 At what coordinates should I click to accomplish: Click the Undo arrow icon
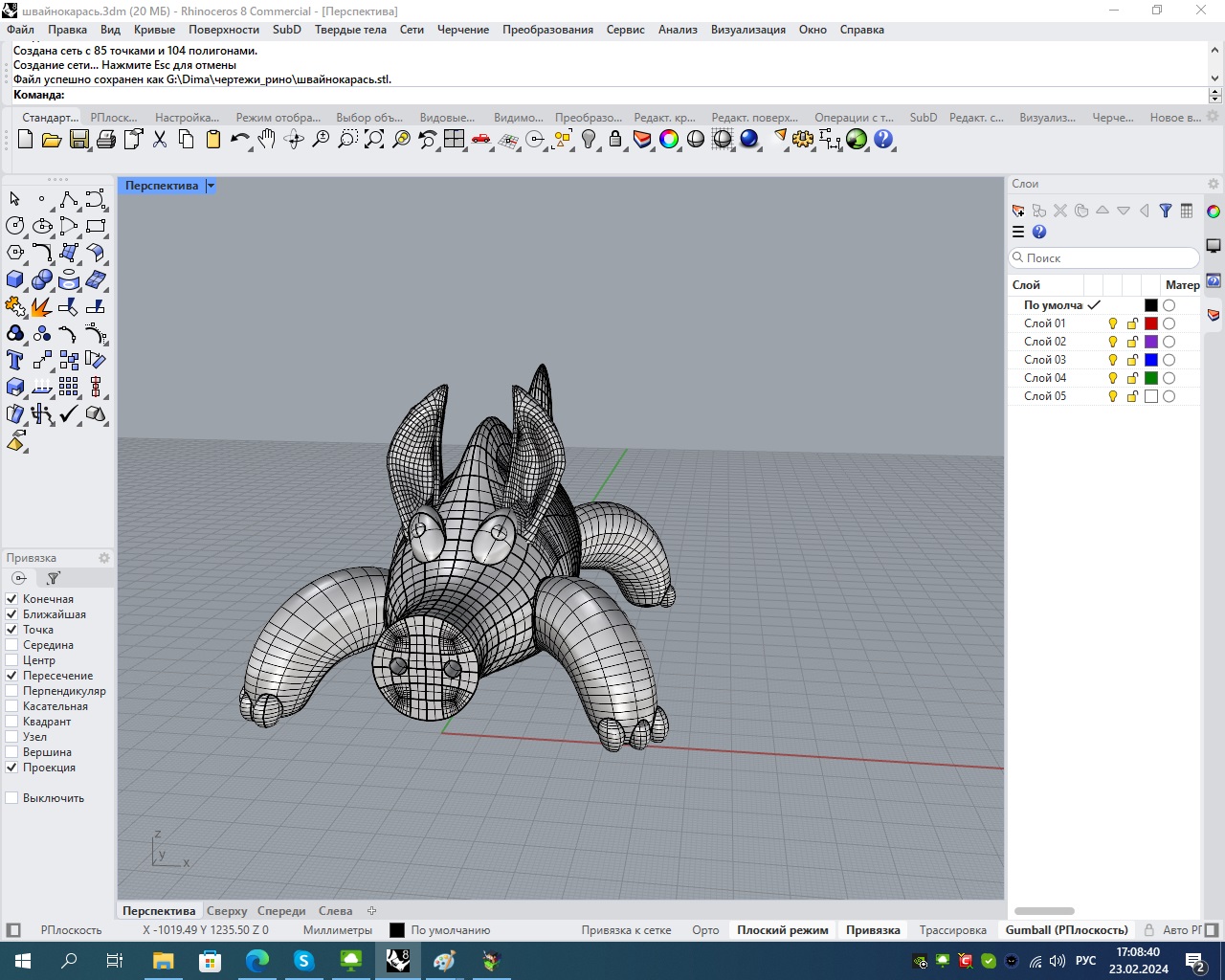(239, 140)
